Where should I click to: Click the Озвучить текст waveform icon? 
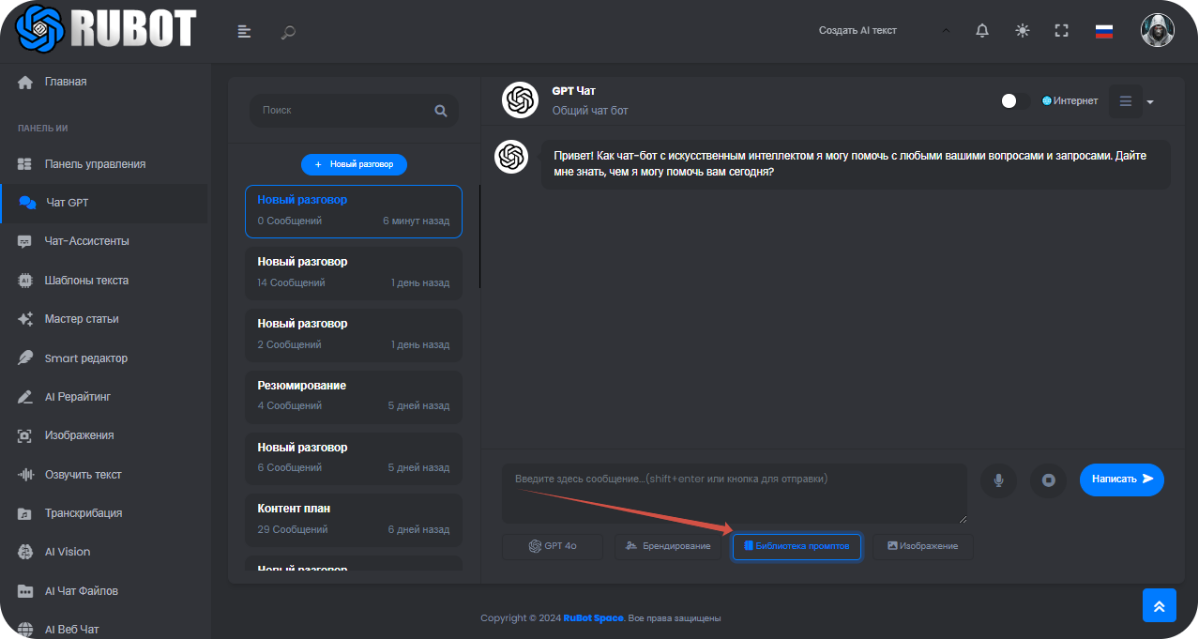coord(25,475)
